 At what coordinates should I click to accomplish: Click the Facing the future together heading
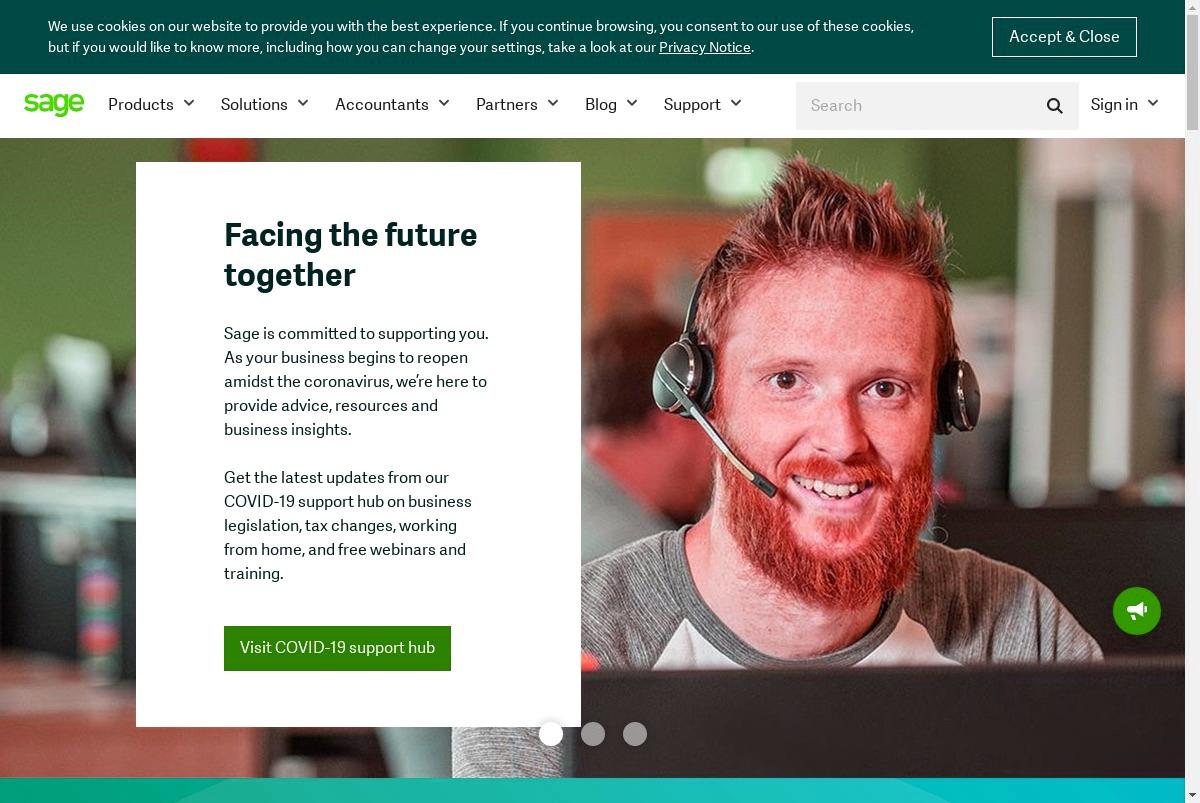(351, 255)
